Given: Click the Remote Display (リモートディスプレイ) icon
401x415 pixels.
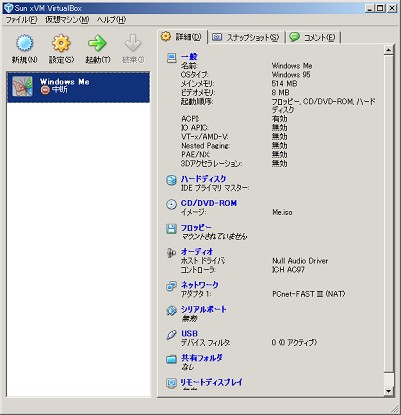Looking at the screenshot, I should pyautogui.click(x=171, y=383).
